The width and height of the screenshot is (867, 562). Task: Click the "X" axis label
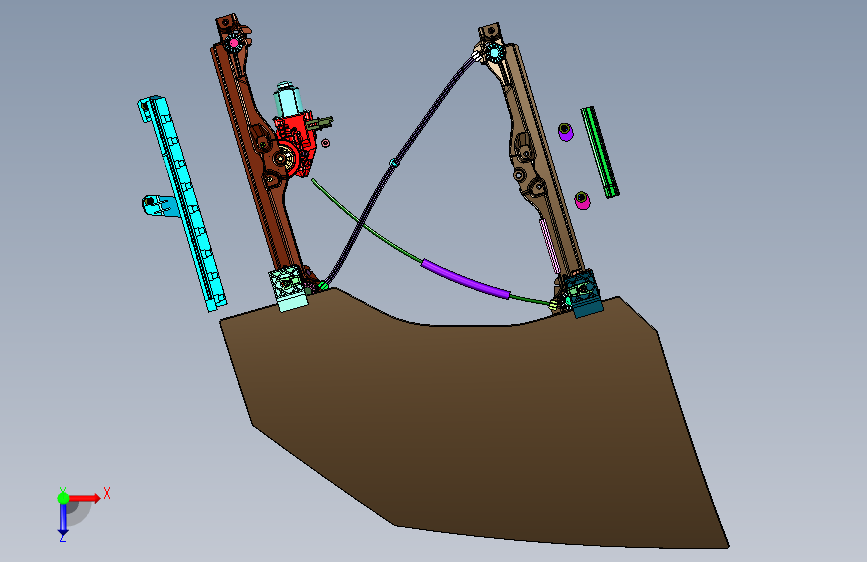(x=107, y=493)
